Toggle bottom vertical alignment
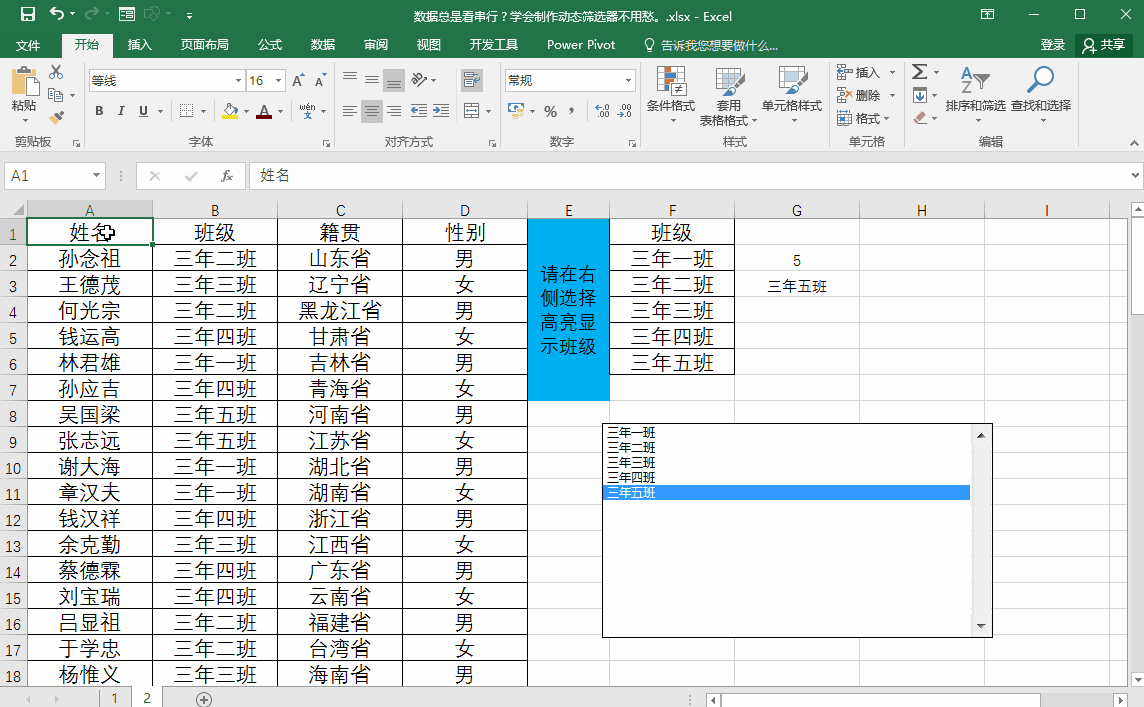Viewport: 1144px width, 707px height. [x=394, y=80]
